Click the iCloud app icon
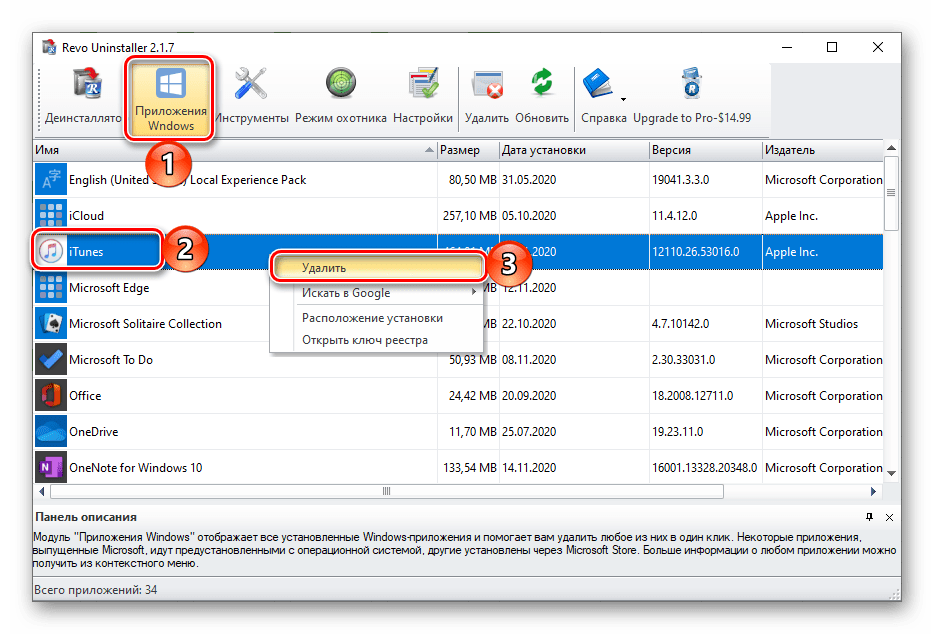This screenshot has height=634, width=934. 51,216
